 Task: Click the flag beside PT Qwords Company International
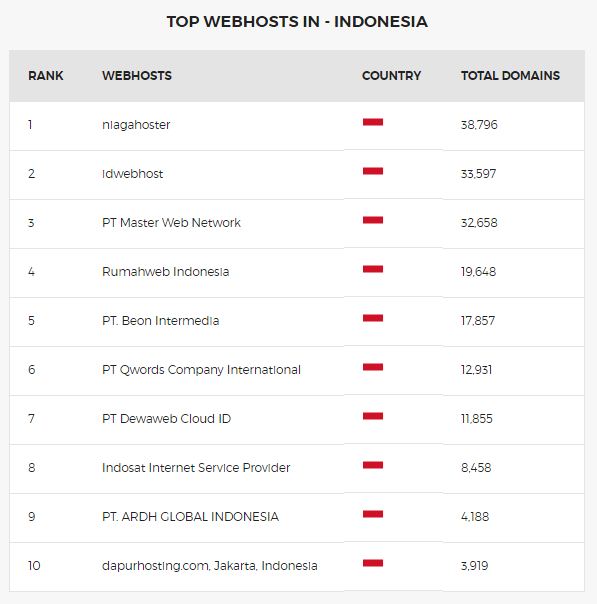point(372,369)
